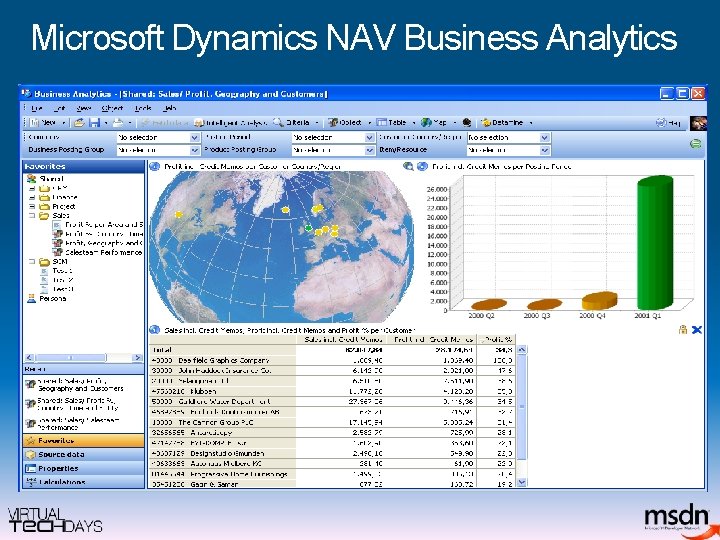This screenshot has height=540, width=720.
Task: Switch to the Source data pane
Action: (84, 455)
